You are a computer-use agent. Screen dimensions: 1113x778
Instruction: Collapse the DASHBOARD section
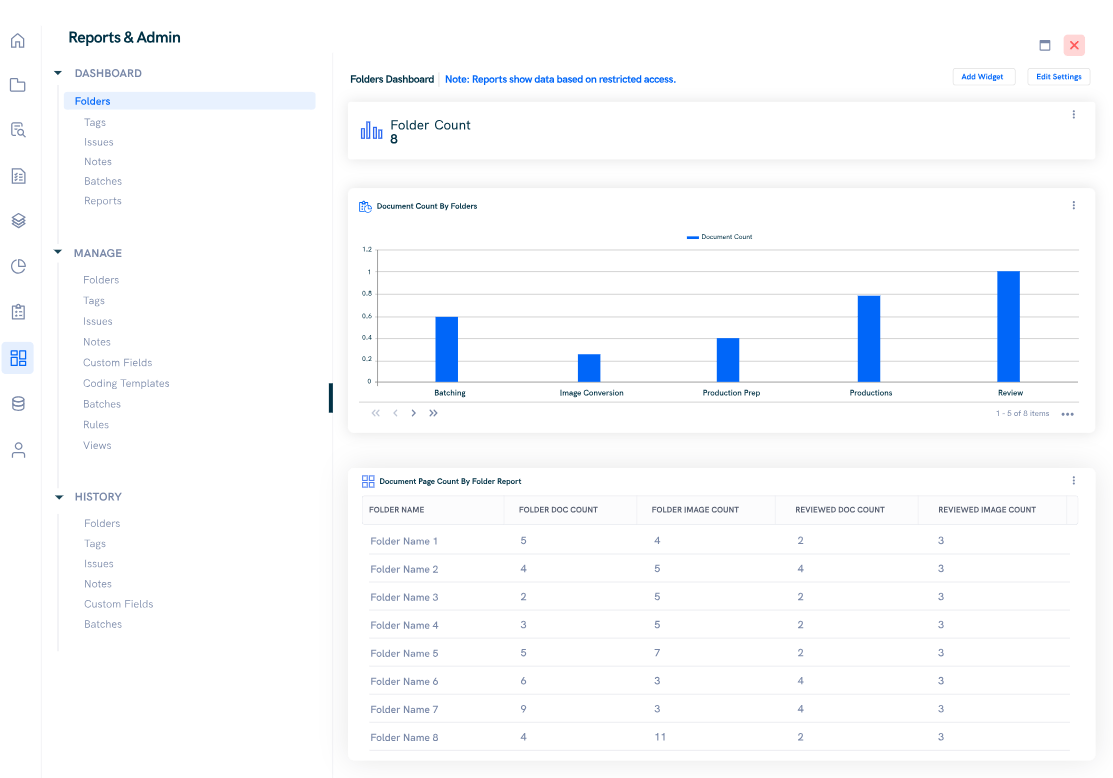click(x=58, y=73)
